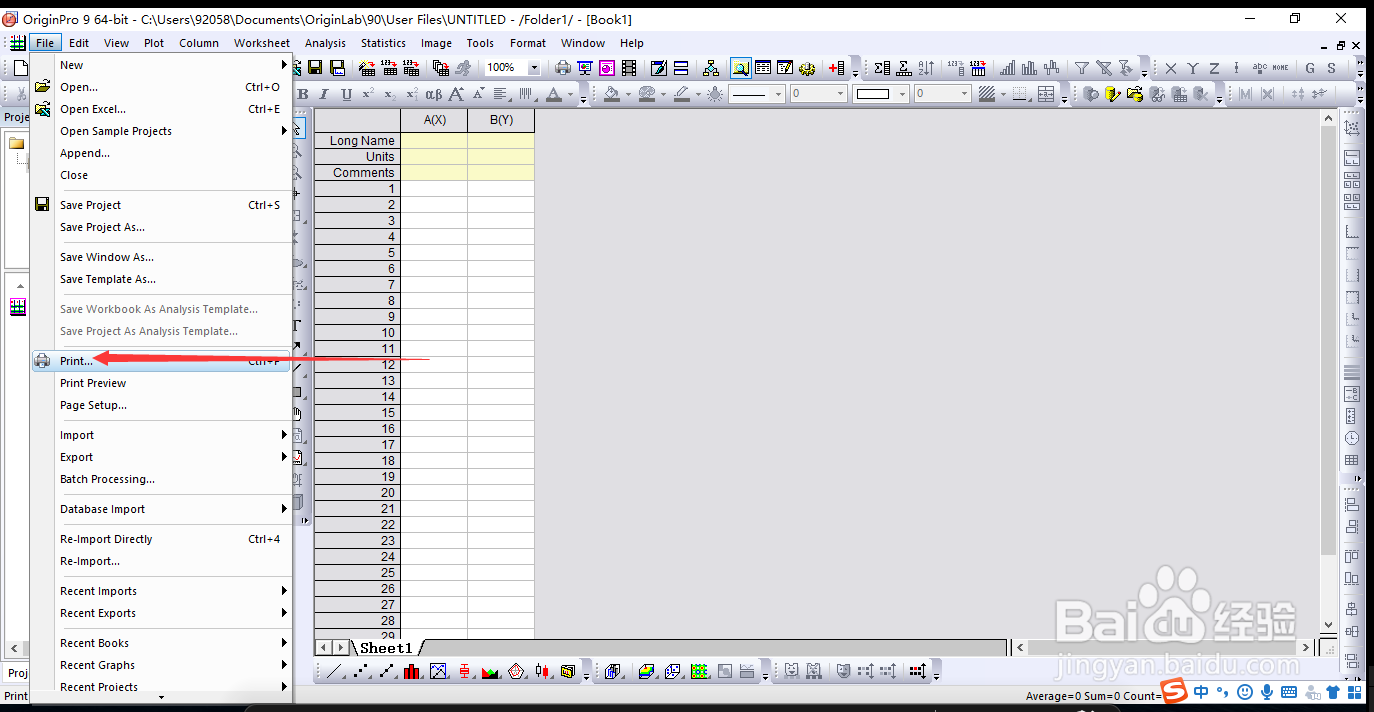This screenshot has width=1374, height=712.
Task: Click the Contour heatmap plot icon
Action: (x=700, y=672)
